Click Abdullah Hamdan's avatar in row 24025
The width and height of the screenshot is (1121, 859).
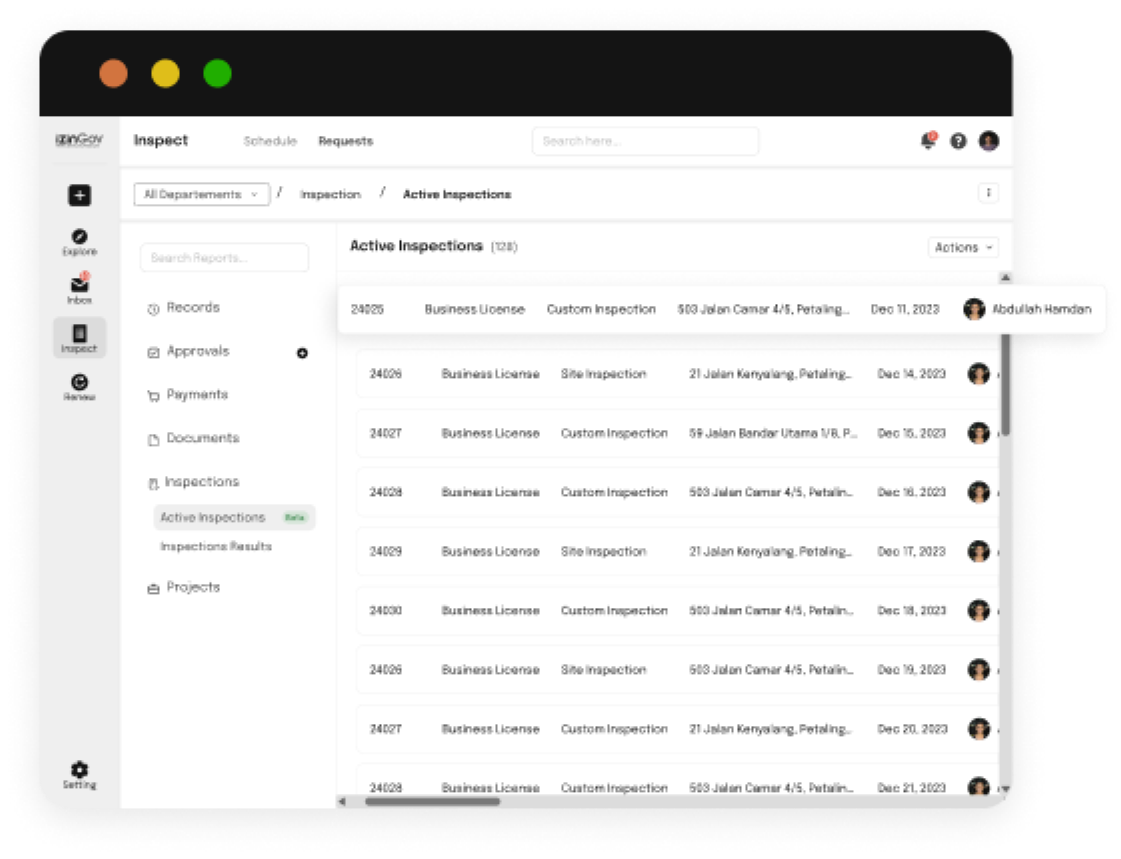pos(974,309)
